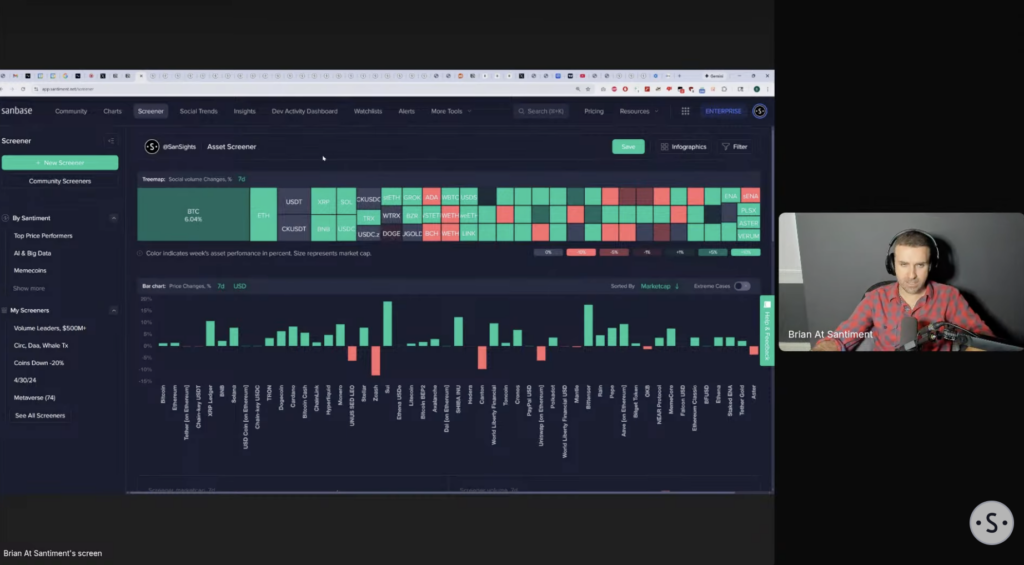Click the XRP treemap tile

[x=323, y=202]
